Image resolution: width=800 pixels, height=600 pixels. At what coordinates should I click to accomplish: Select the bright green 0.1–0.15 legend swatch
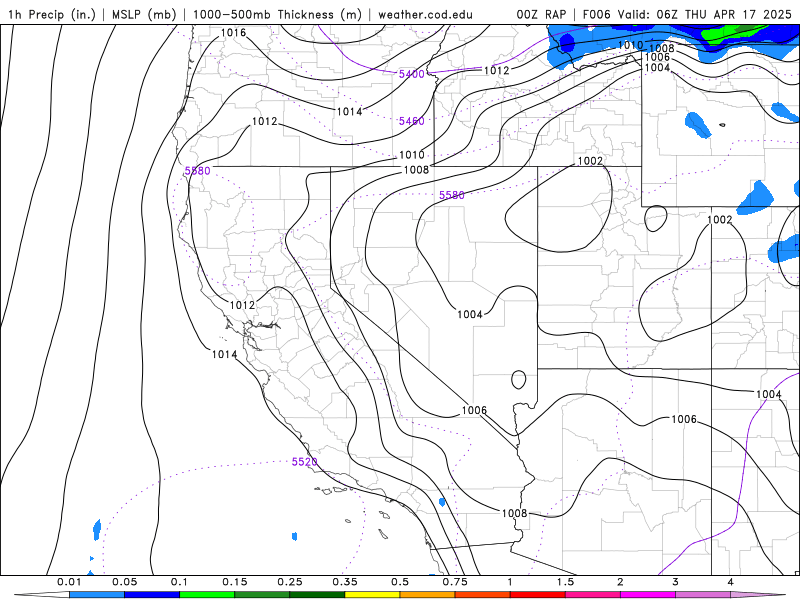point(207,595)
